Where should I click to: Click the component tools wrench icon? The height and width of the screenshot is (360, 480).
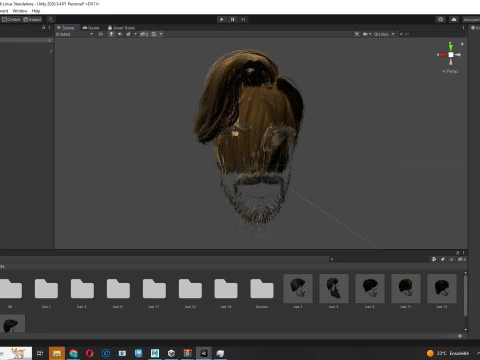[x=357, y=34]
